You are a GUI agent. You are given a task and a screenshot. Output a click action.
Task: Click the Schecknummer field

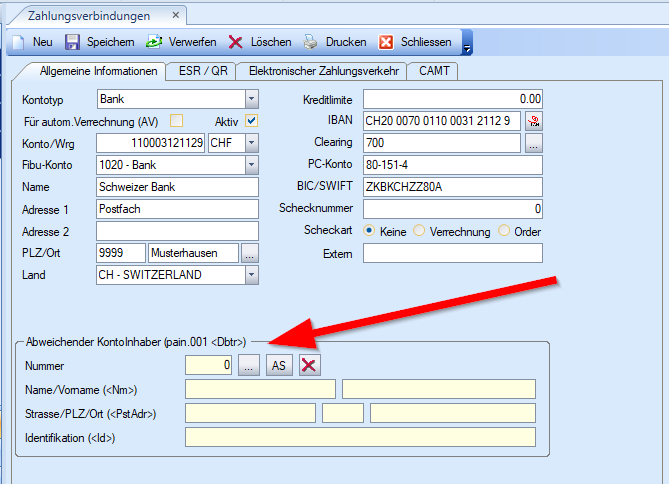[x=453, y=209]
